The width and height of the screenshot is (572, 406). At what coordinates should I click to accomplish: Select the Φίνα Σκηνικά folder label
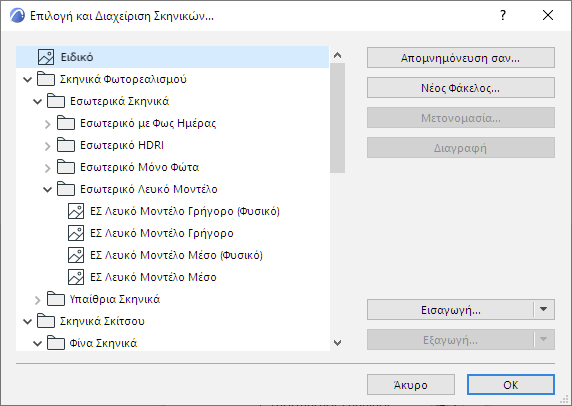[x=103, y=343]
